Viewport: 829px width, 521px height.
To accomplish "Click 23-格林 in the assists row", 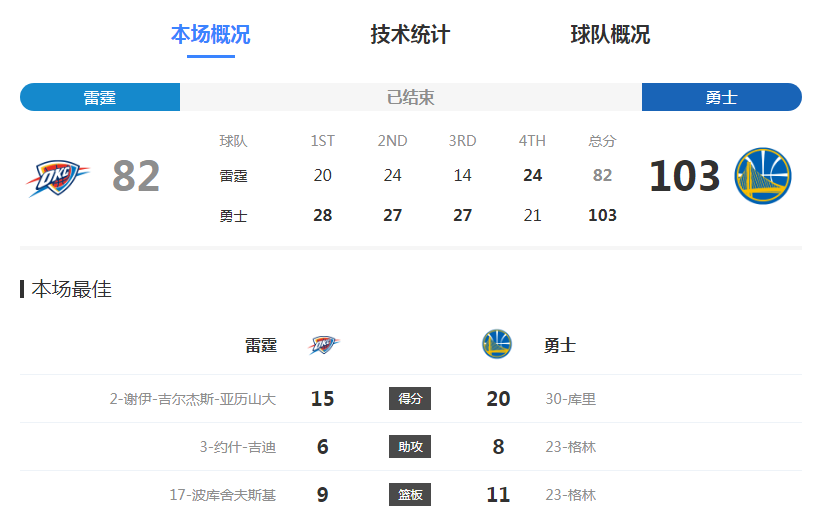I will click(570, 447).
